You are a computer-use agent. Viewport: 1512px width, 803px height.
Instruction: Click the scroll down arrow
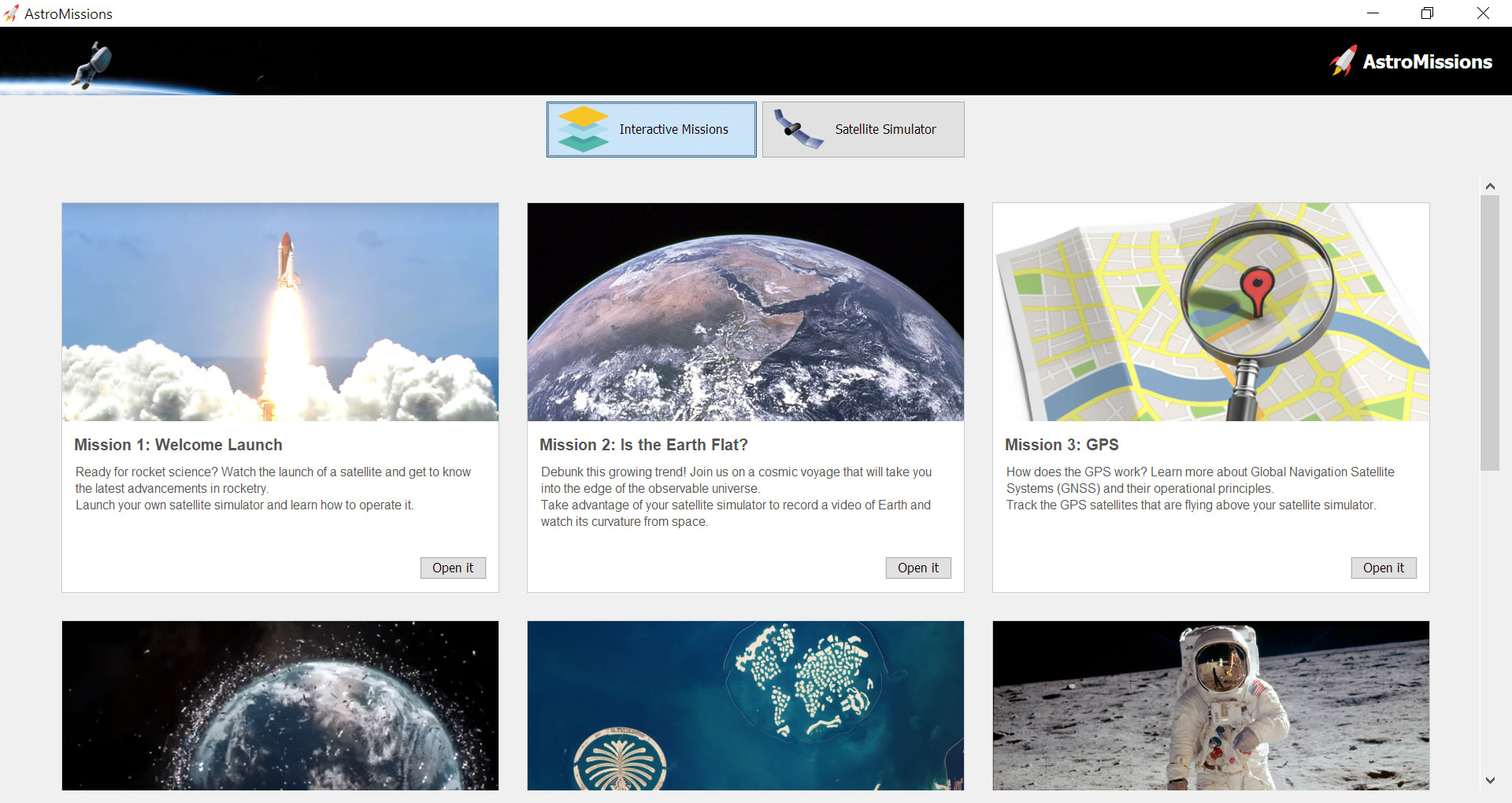pos(1490,780)
